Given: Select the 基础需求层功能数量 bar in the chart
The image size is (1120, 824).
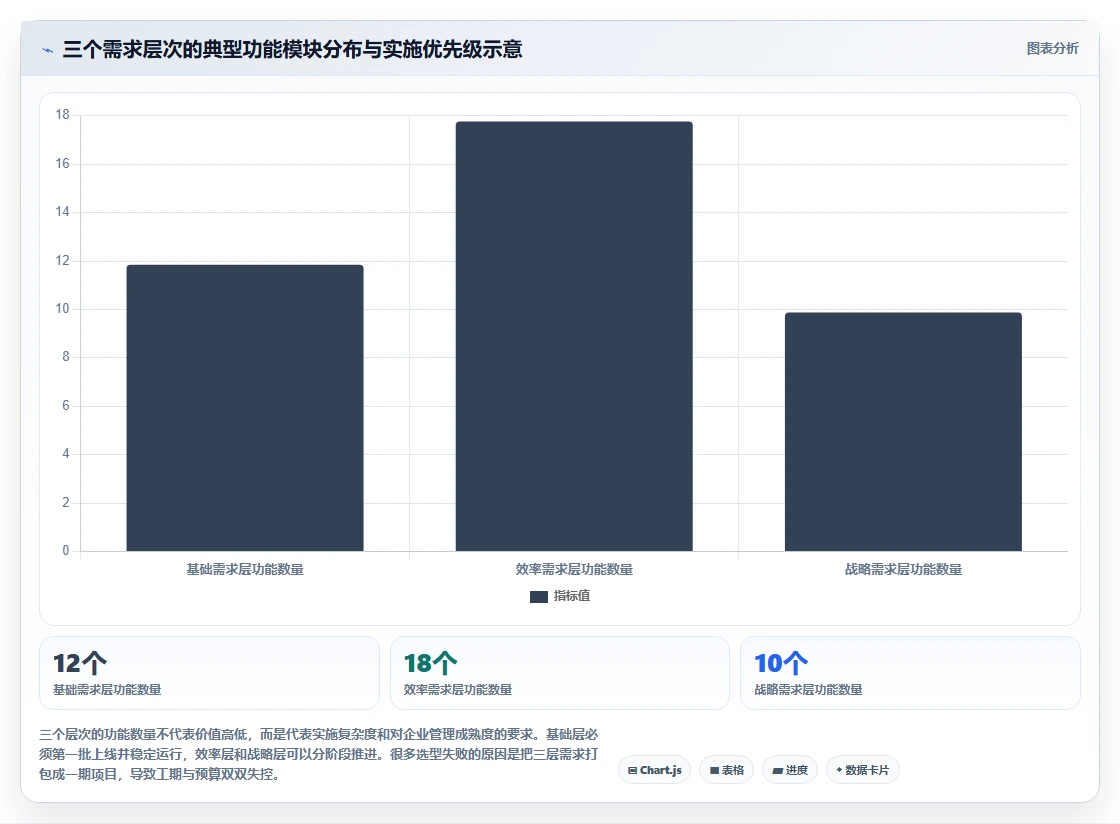Looking at the screenshot, I should click(x=245, y=408).
